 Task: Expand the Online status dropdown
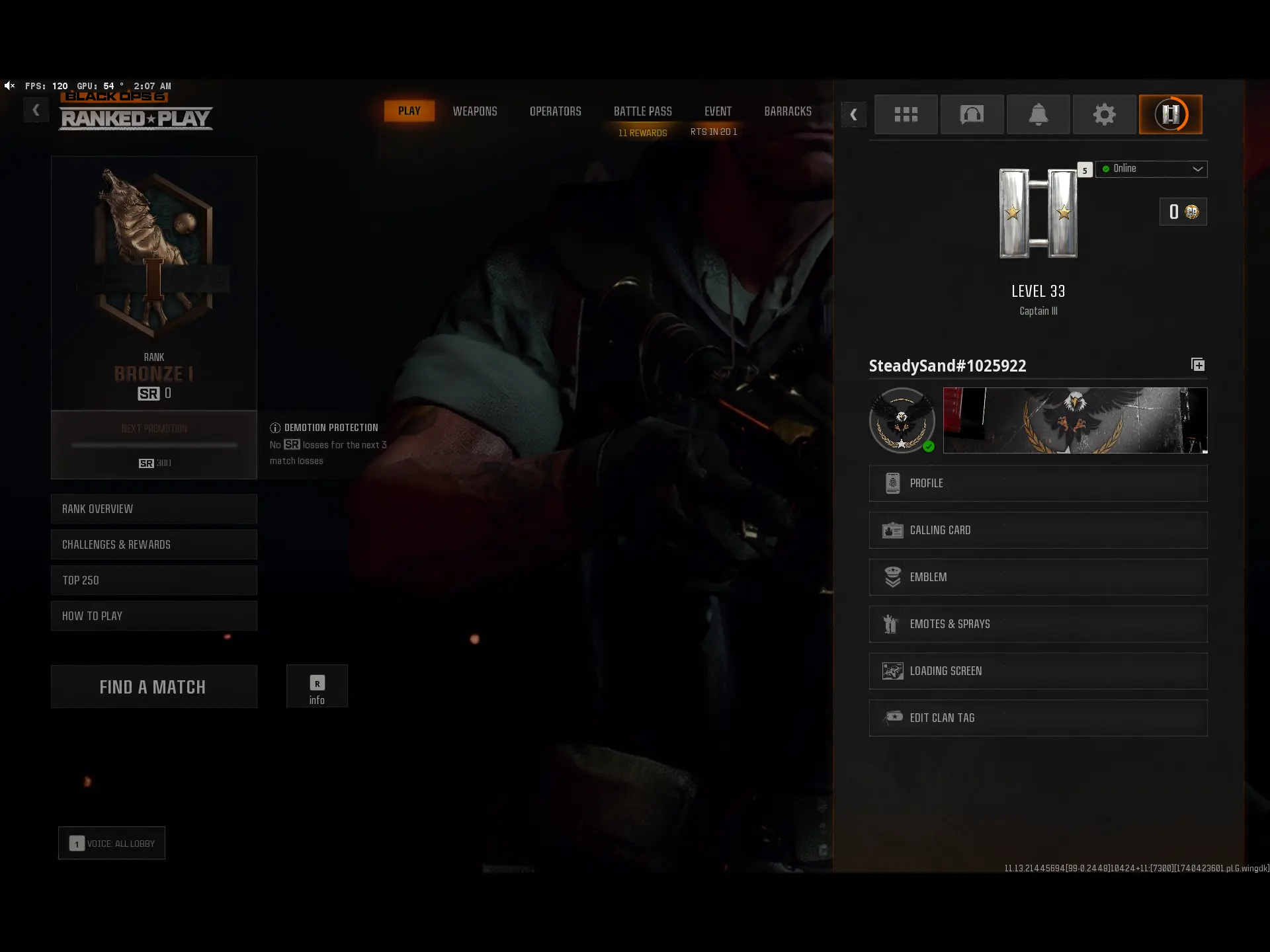1151,169
